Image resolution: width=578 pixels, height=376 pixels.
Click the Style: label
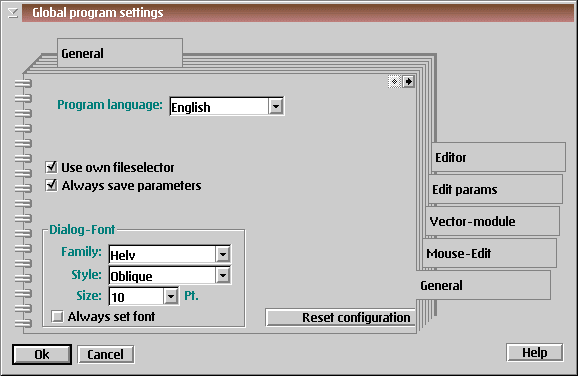click(86, 274)
